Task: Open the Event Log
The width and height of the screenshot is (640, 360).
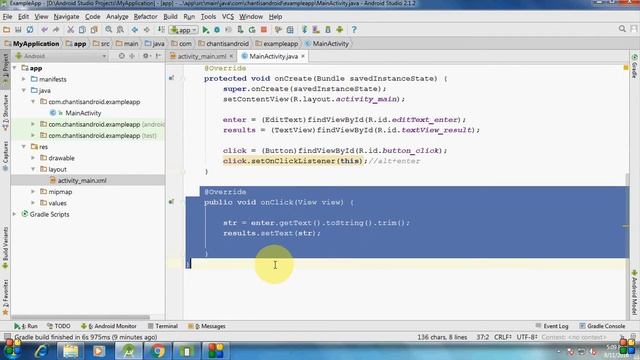Action: tap(552, 326)
